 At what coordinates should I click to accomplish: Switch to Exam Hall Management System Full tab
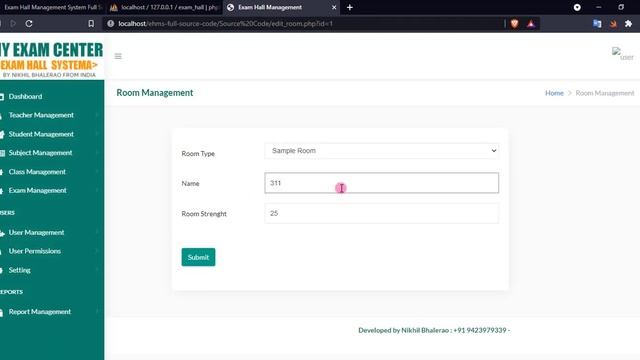[52, 7]
